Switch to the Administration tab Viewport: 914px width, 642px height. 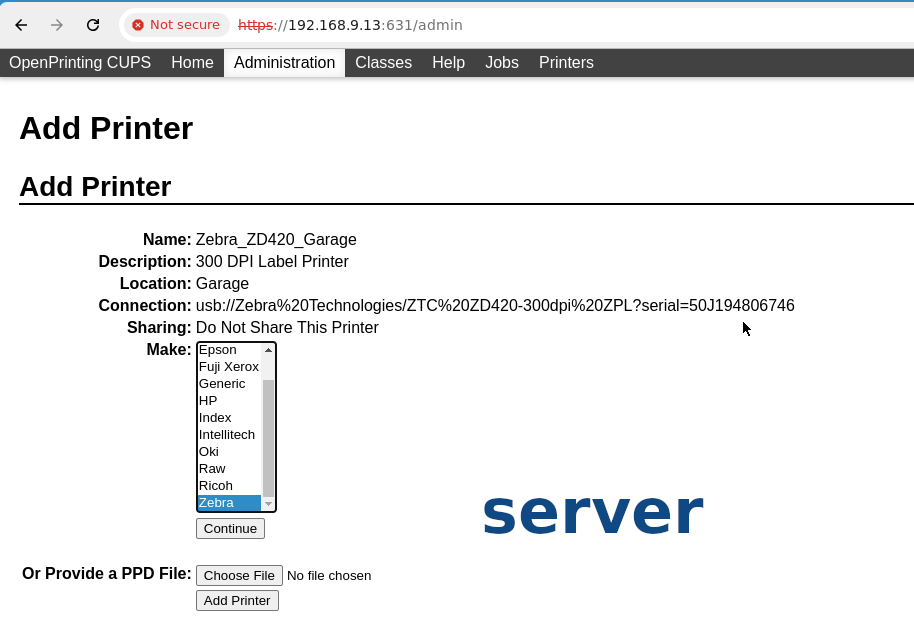pyautogui.click(x=284, y=63)
